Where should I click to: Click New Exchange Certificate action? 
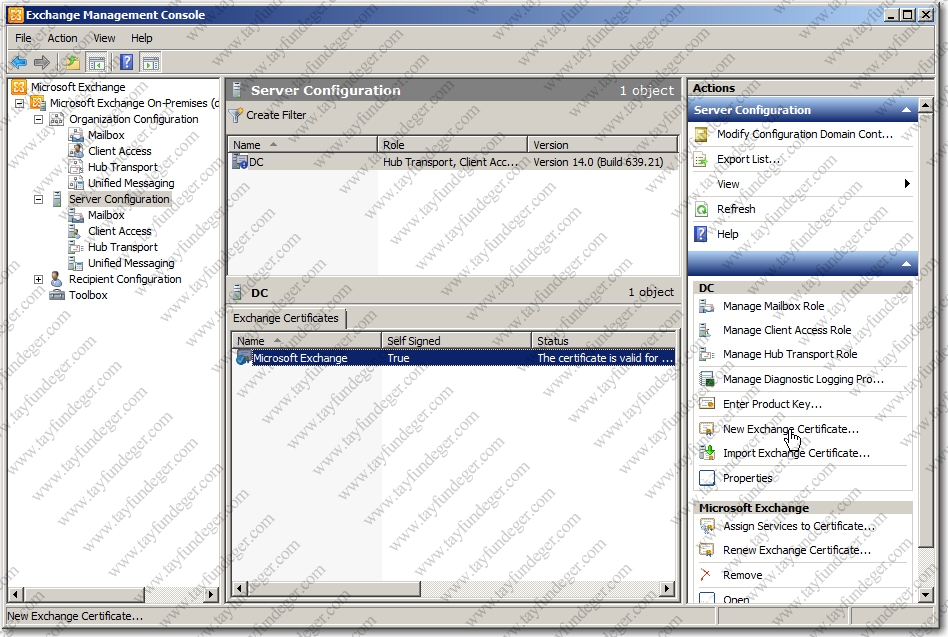(x=791, y=429)
